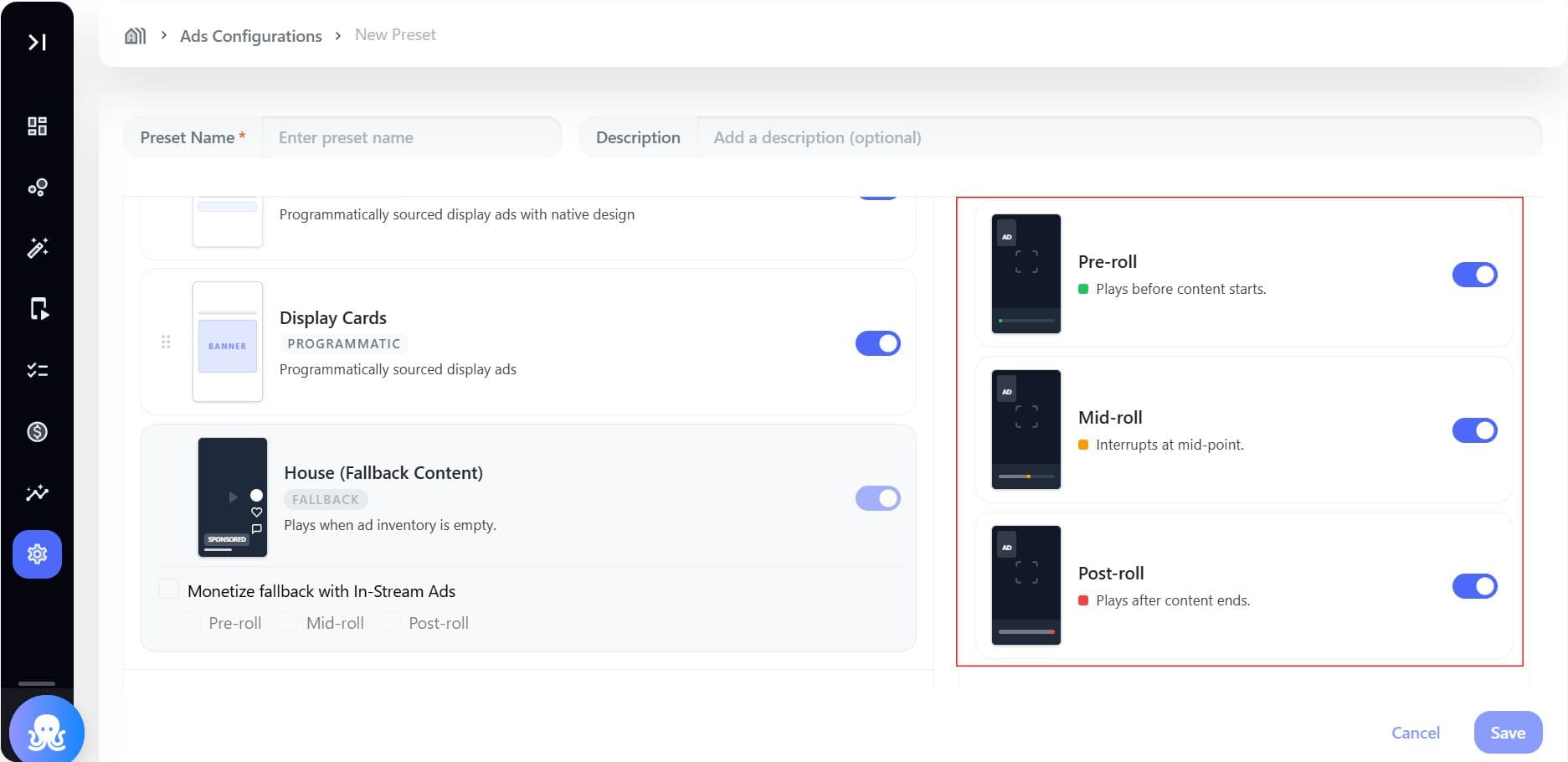Screen dimensions: 1568x762
Task: Turn off the Display Cards toggle
Action: (877, 343)
